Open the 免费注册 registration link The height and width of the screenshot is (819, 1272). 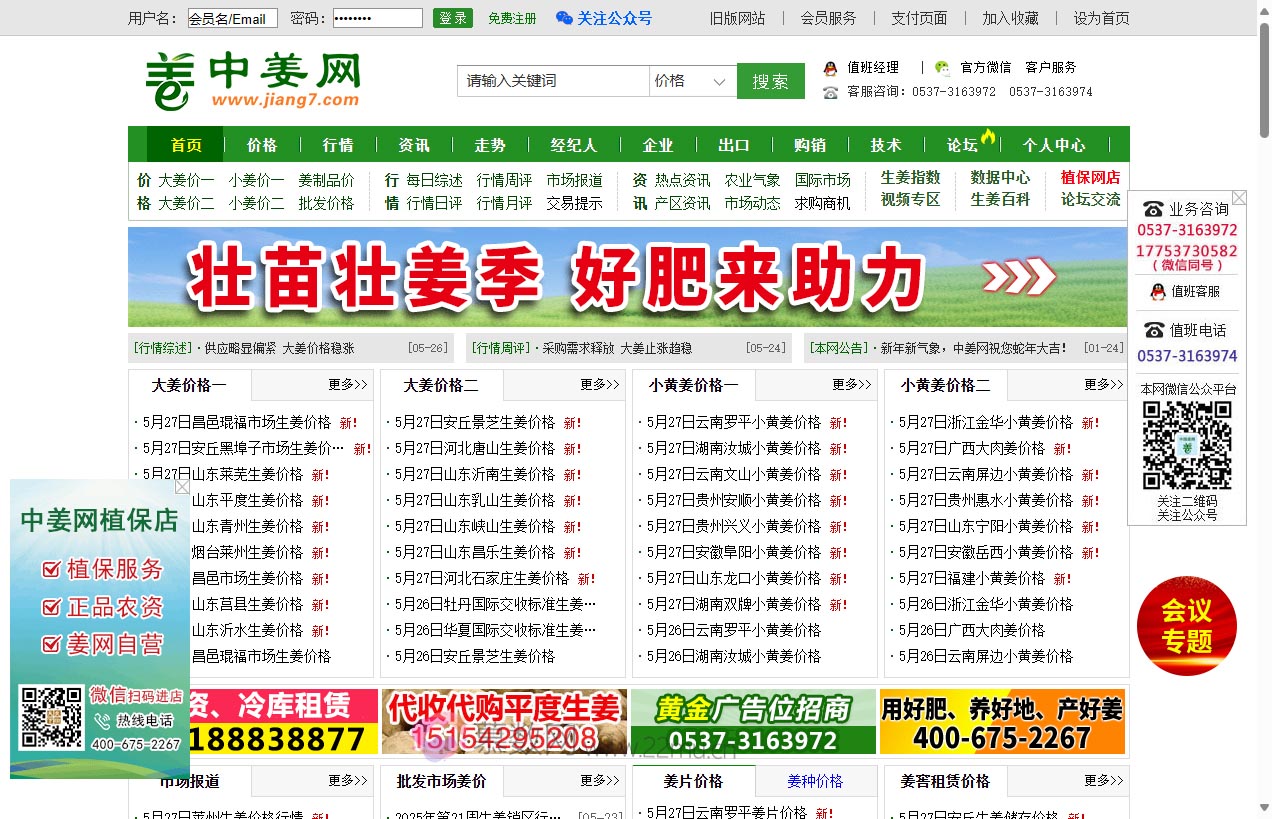(x=510, y=17)
